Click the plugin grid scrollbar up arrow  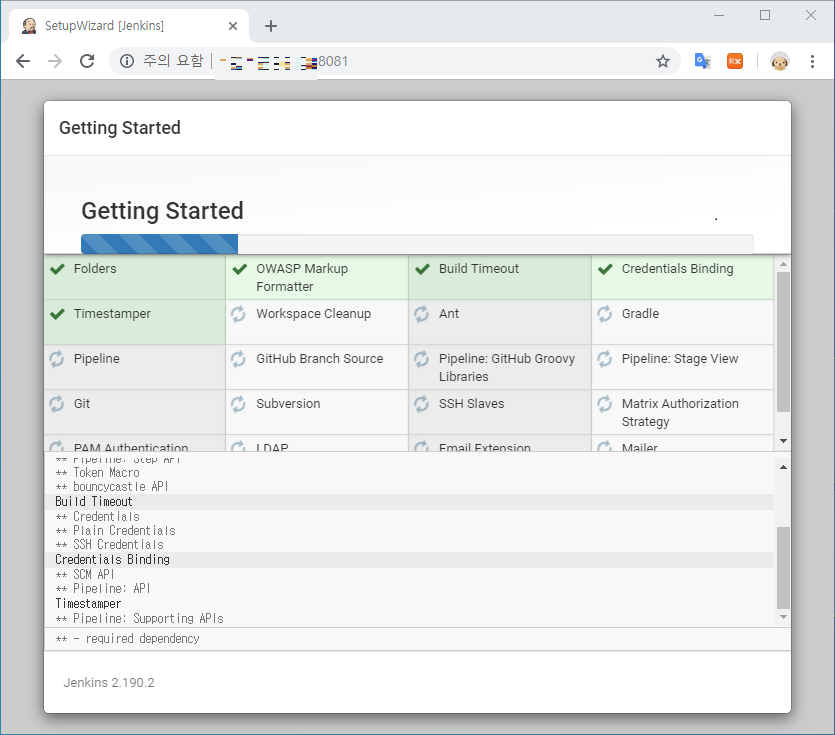pyautogui.click(x=783, y=264)
